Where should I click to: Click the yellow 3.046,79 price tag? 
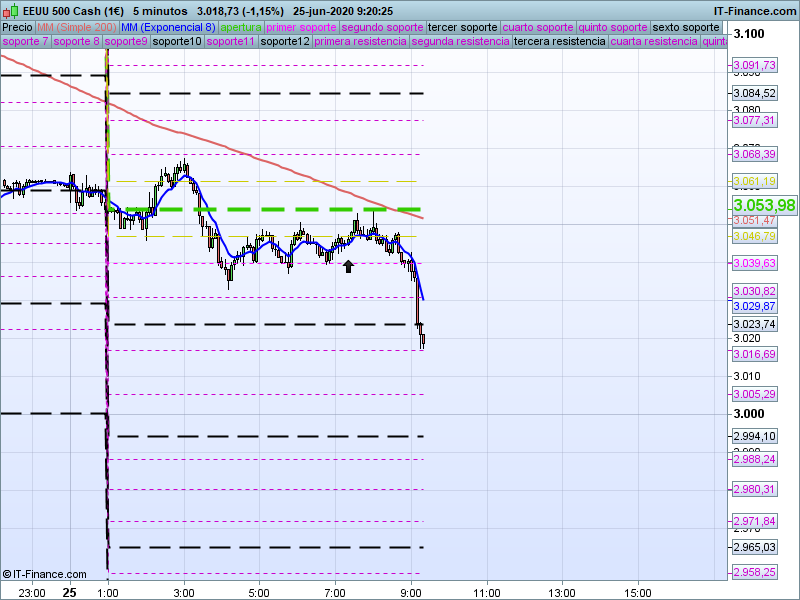[x=755, y=236]
